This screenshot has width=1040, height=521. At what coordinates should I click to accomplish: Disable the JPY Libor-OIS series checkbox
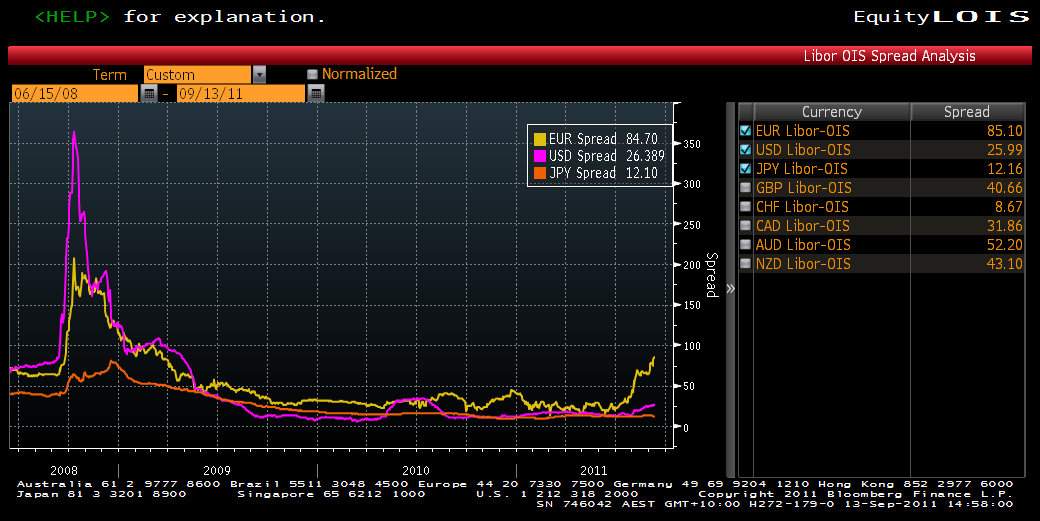[x=745, y=169]
